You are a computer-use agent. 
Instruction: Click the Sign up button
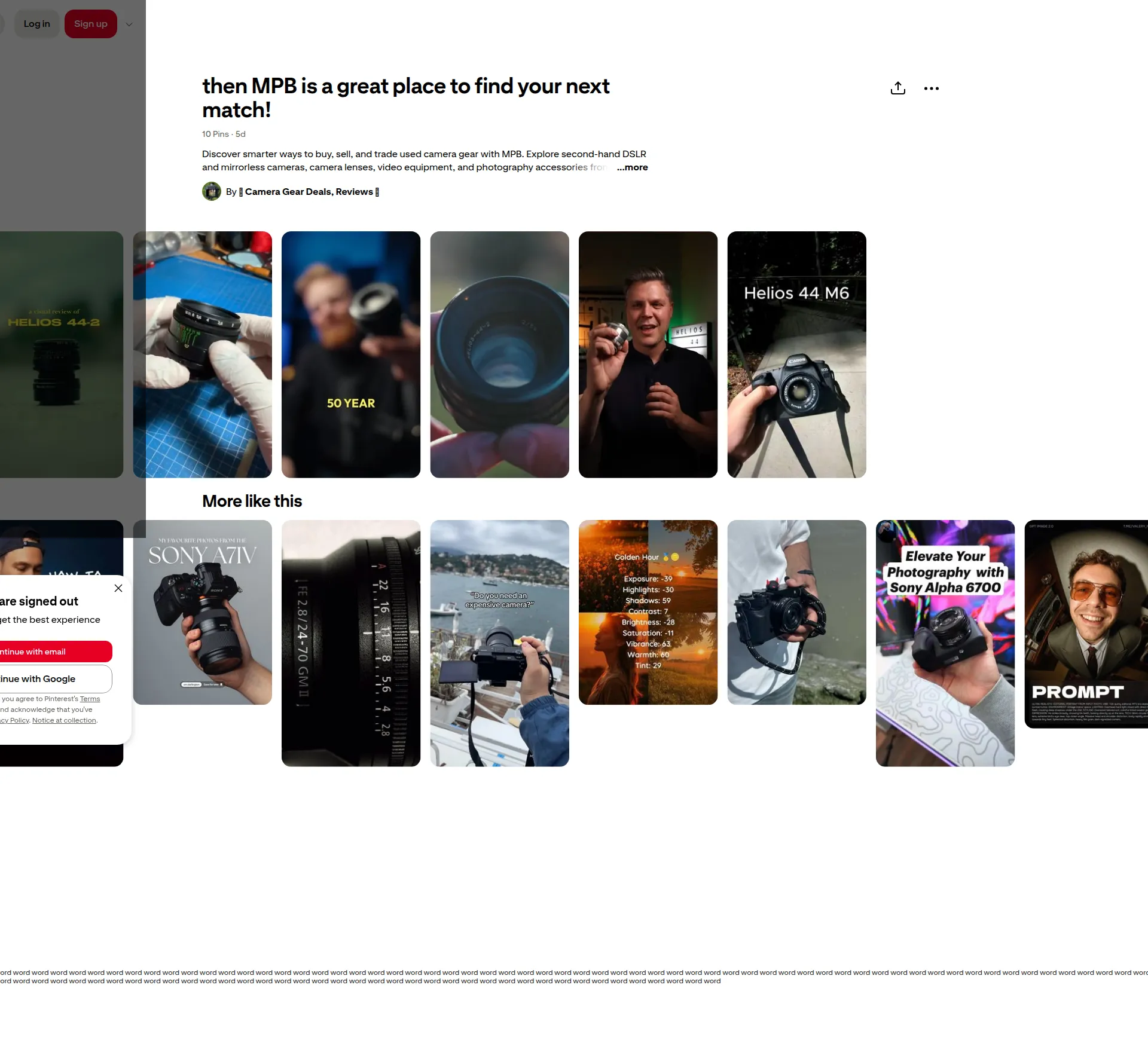coord(91,24)
